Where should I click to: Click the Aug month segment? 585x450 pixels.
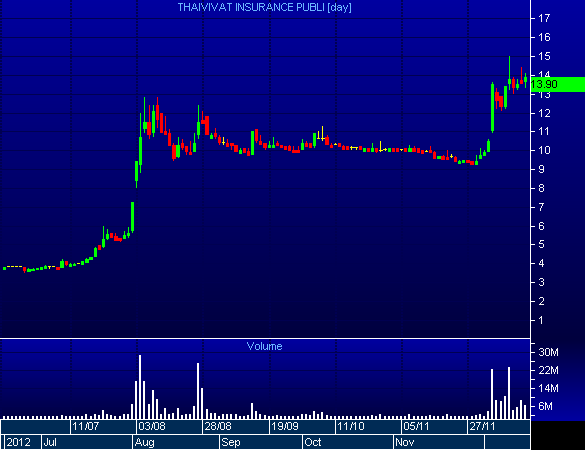[176, 442]
